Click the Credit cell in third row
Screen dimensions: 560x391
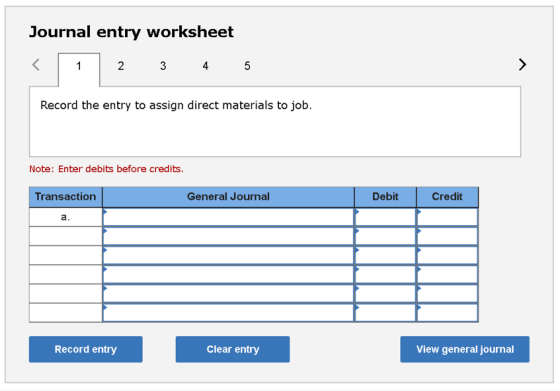[448, 256]
